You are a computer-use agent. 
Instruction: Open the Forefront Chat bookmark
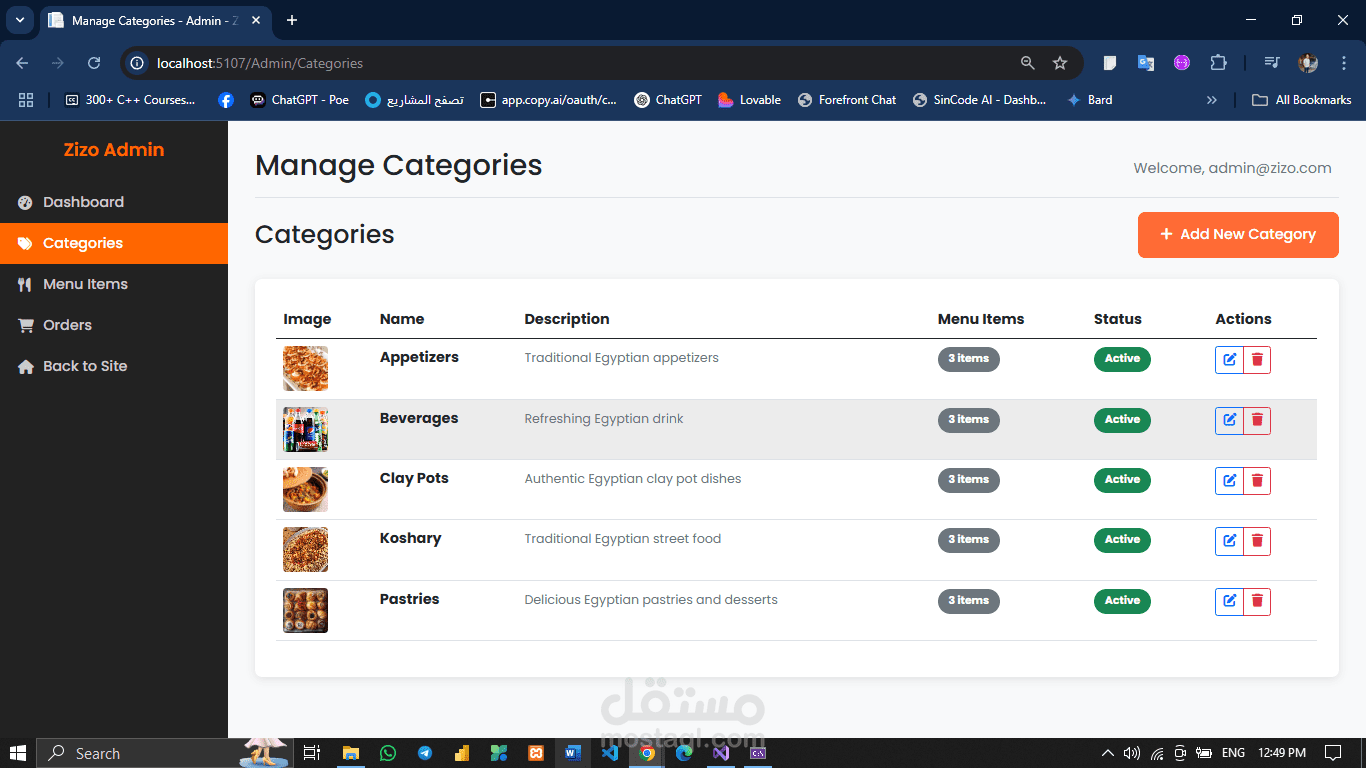[847, 100]
